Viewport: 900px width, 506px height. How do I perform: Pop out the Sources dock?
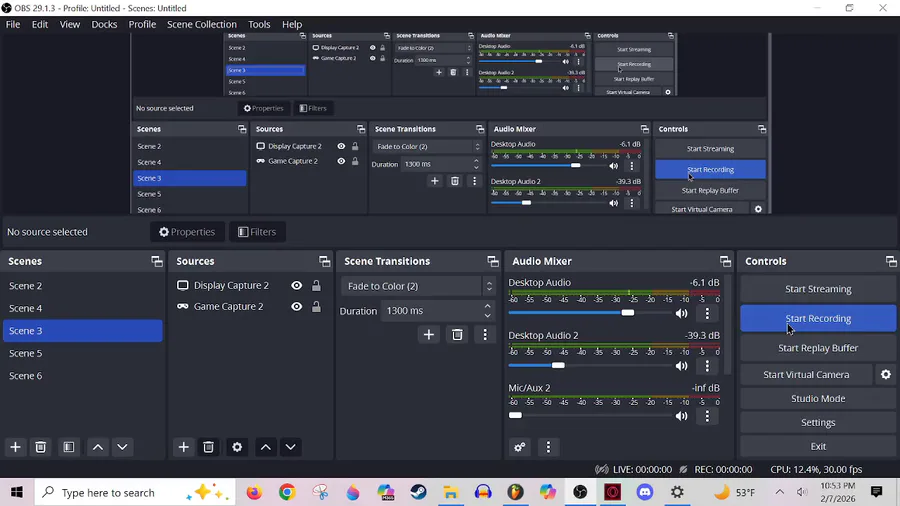pos(325,262)
